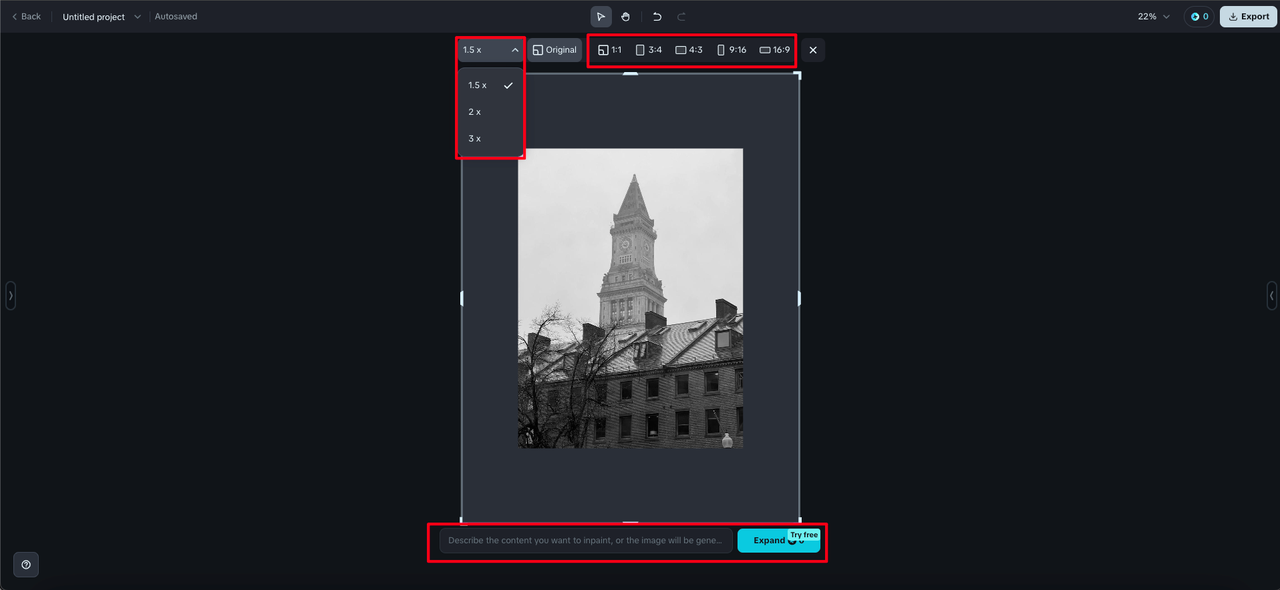The height and width of the screenshot is (590, 1280).
Task: Open the credits counter showing 0
Action: [x=1199, y=16]
